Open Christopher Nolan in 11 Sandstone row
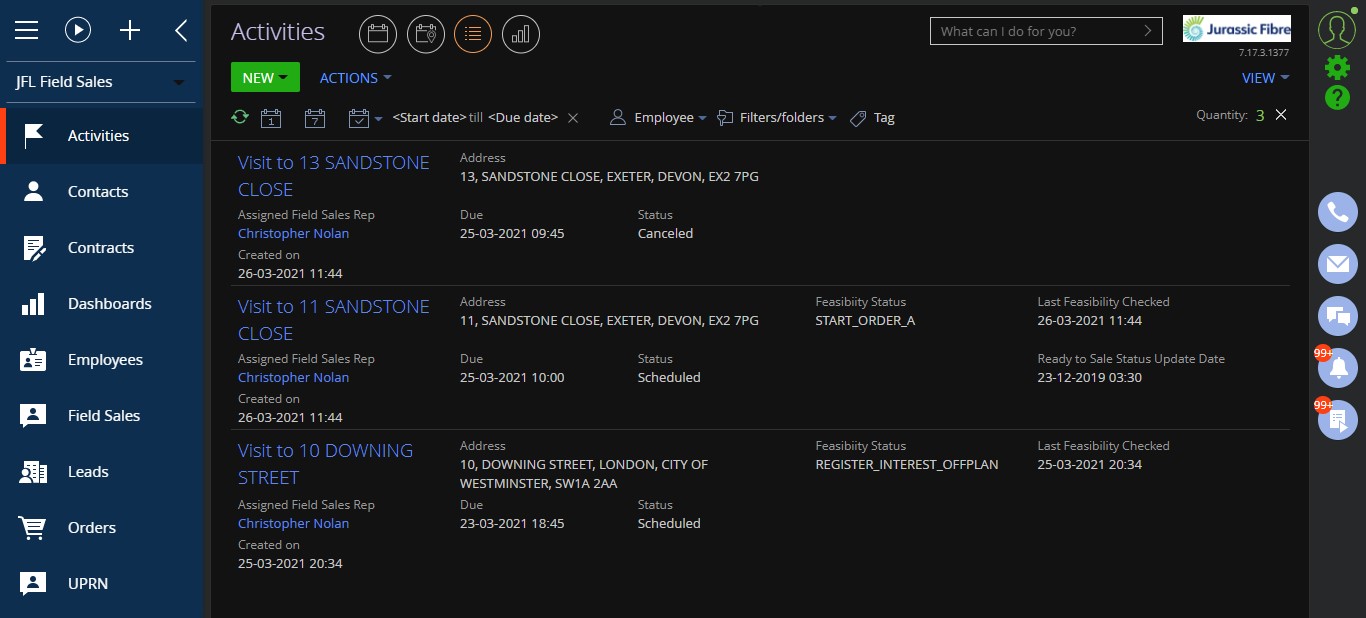The height and width of the screenshot is (618, 1366). (293, 377)
